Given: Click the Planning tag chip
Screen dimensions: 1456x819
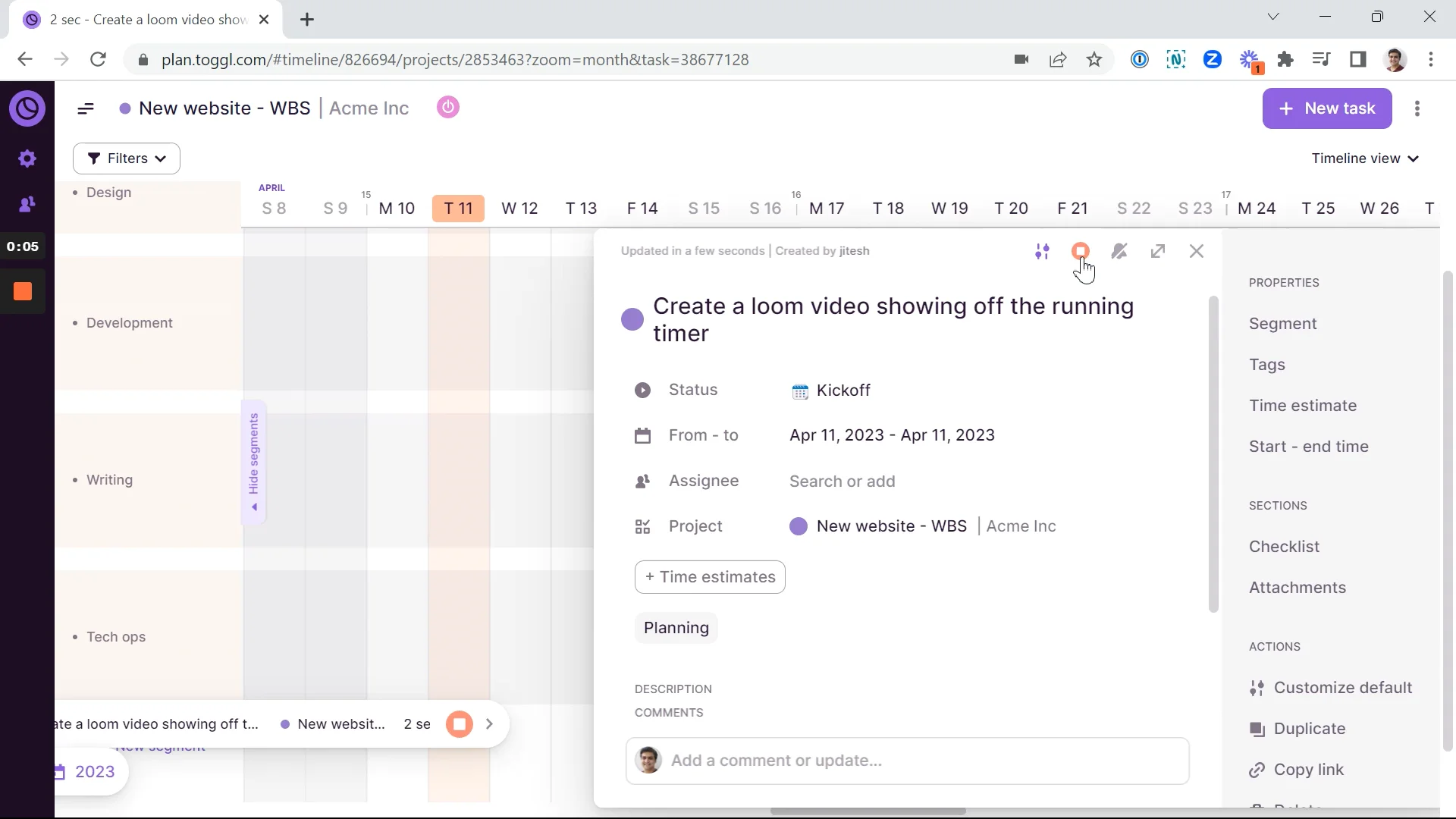Looking at the screenshot, I should [676, 628].
